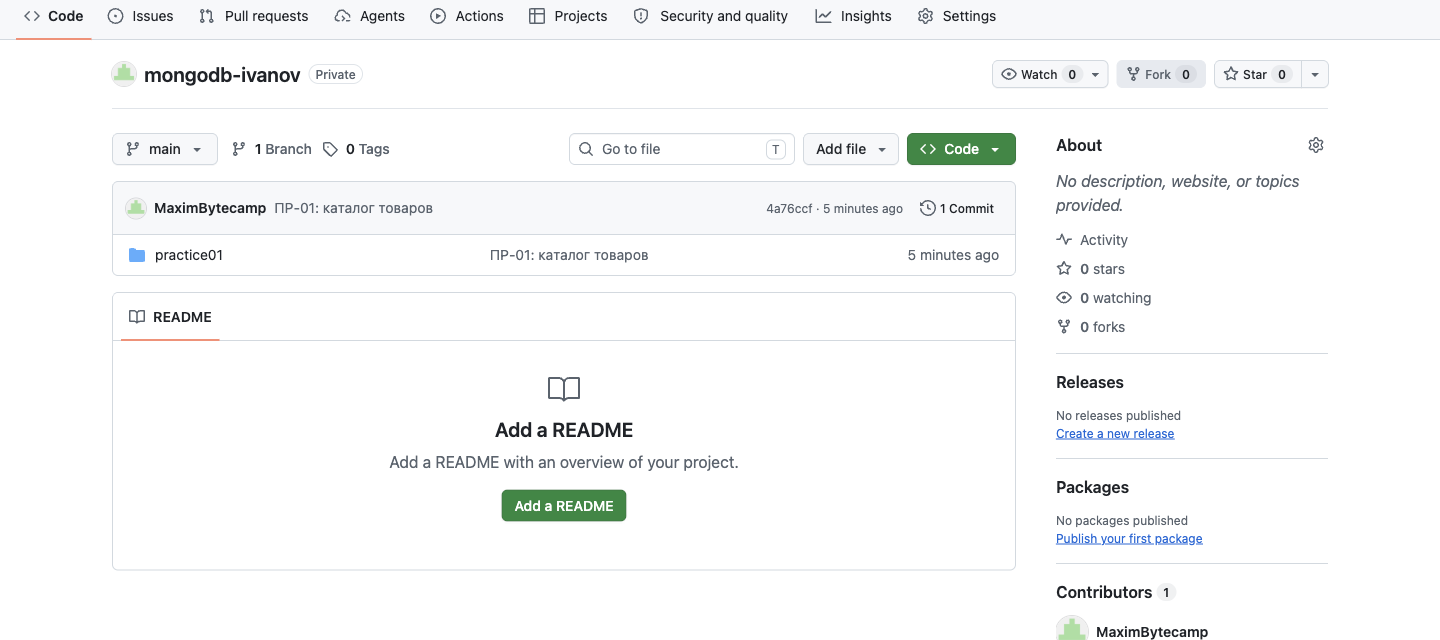Open the Contributors heading link
This screenshot has width=1440, height=640.
1115,592
